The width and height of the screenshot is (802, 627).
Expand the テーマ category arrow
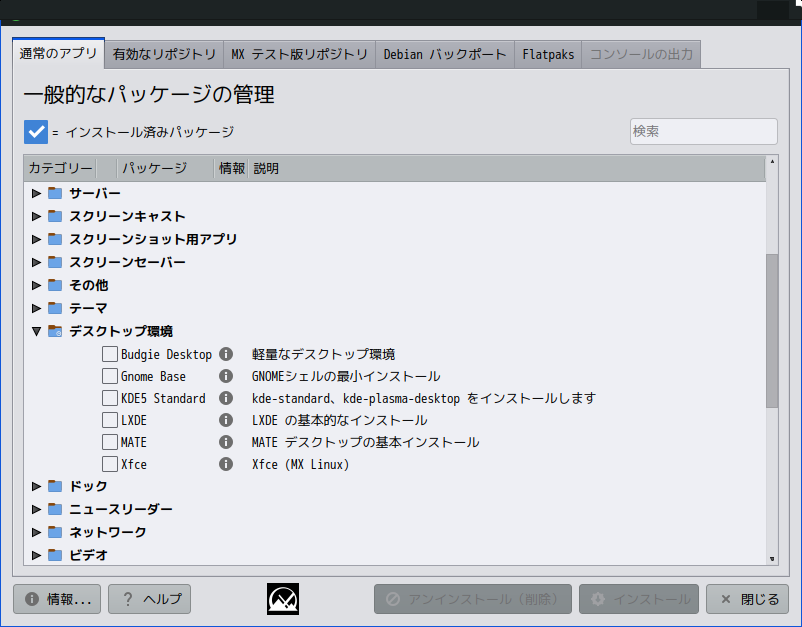(x=36, y=308)
